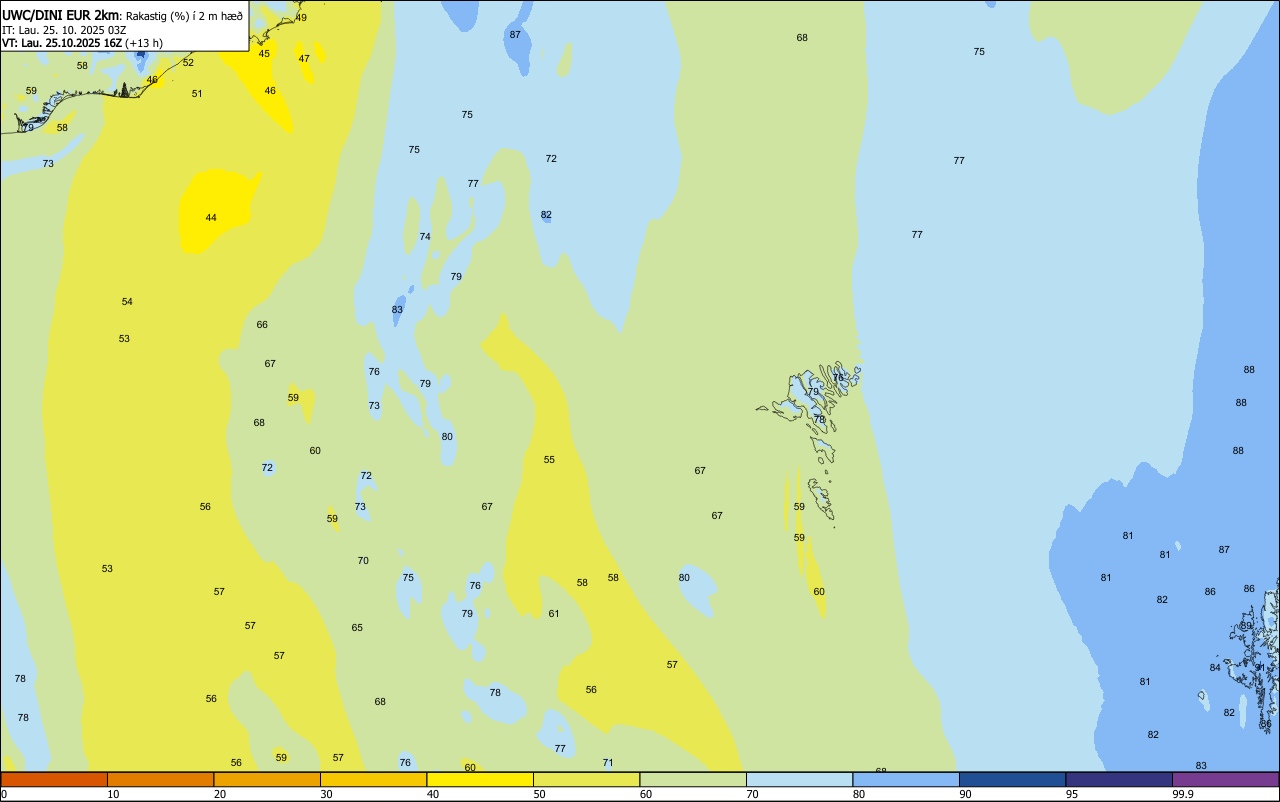
Task: Click the 'UWC/DINI EUR 2km' title text
Action: [x=61, y=15]
